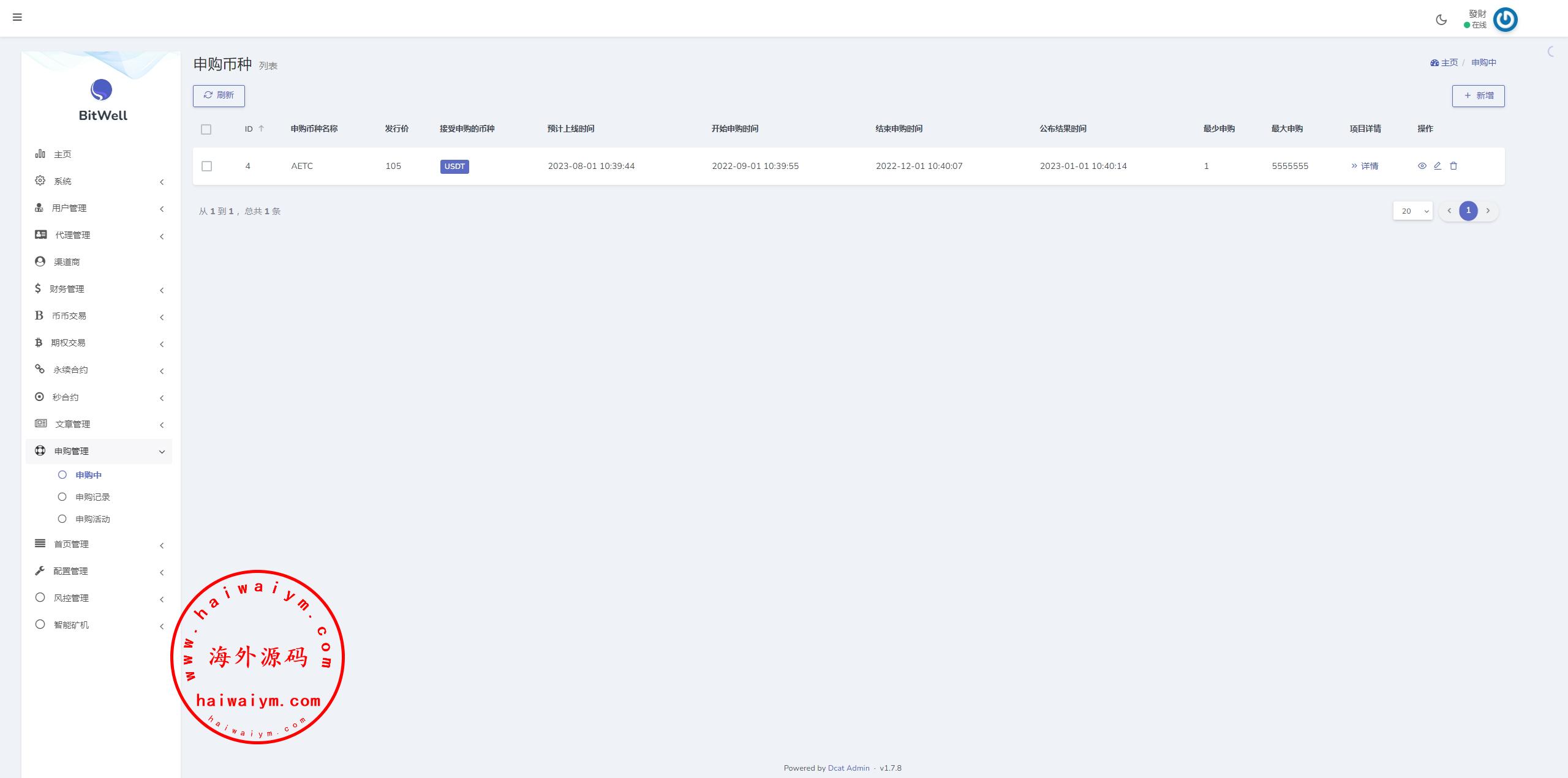Image resolution: width=1568 pixels, height=778 pixels.
Task: Click the 刷新 refresh button
Action: pos(219,95)
